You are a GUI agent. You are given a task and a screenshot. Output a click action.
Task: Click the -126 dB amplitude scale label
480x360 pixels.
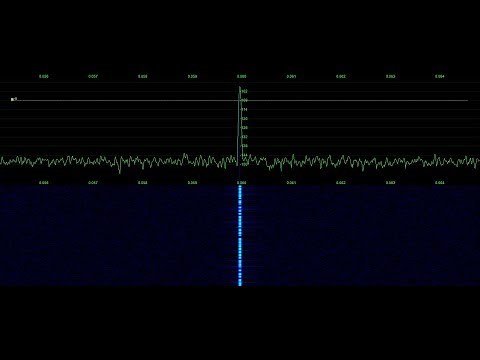tap(244, 128)
